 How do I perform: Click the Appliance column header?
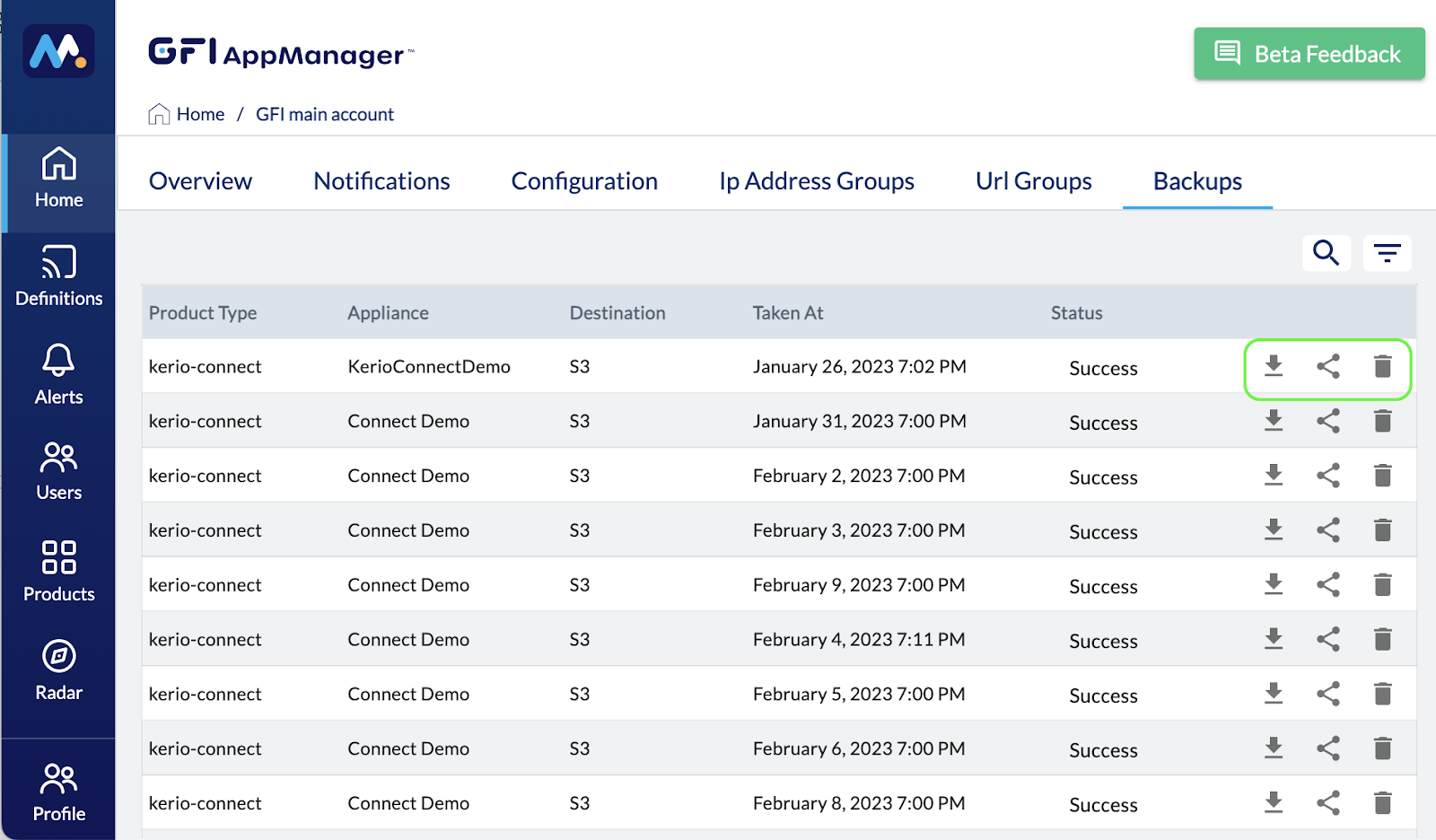coord(388,313)
